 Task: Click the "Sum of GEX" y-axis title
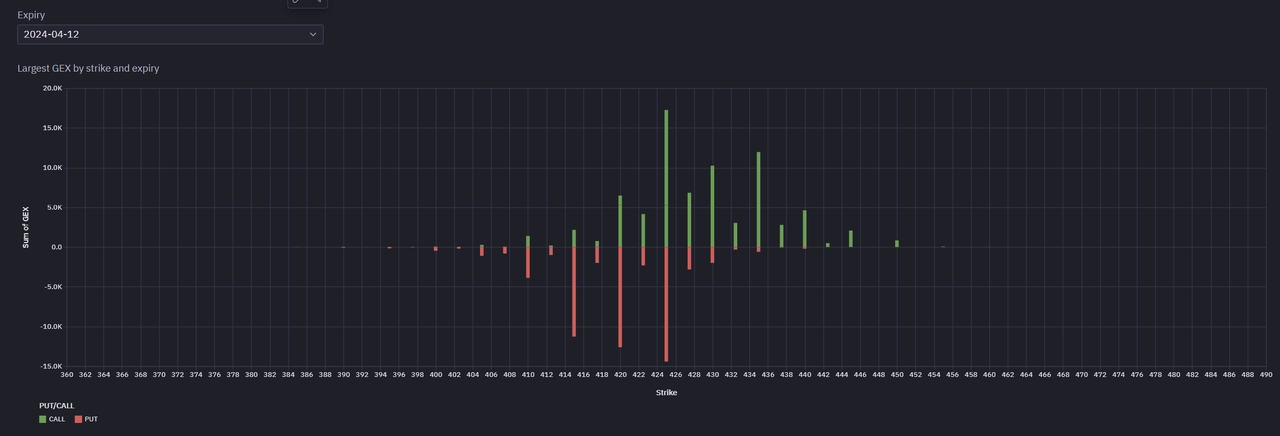click(27, 227)
